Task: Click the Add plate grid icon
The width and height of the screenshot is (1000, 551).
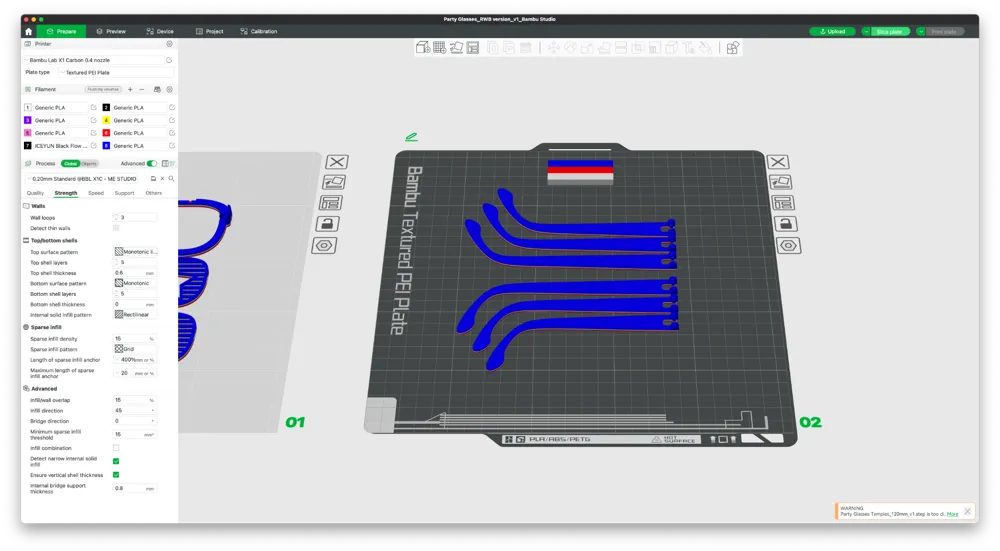Action: (439, 48)
